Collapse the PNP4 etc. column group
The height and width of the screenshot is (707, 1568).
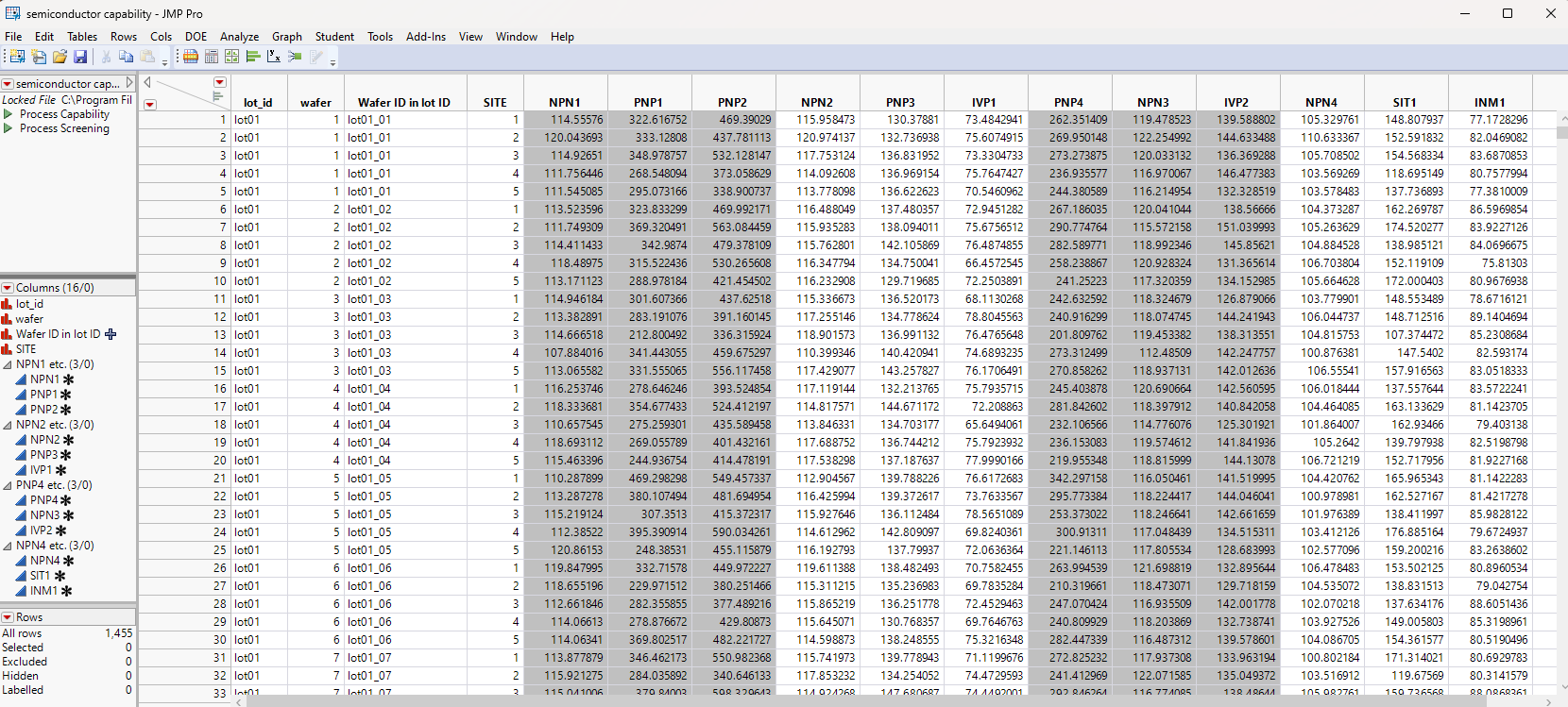tap(8, 485)
